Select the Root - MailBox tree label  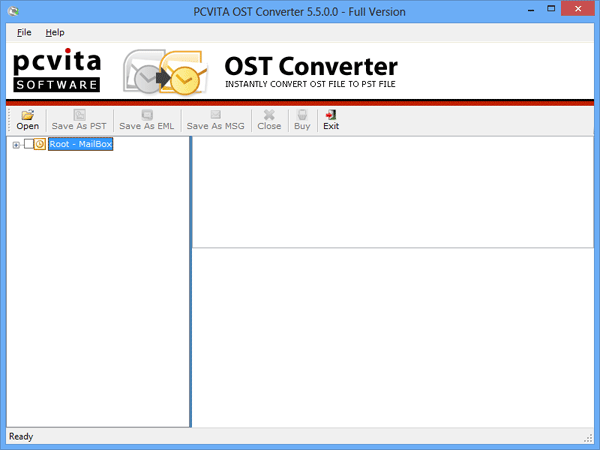tap(81, 144)
